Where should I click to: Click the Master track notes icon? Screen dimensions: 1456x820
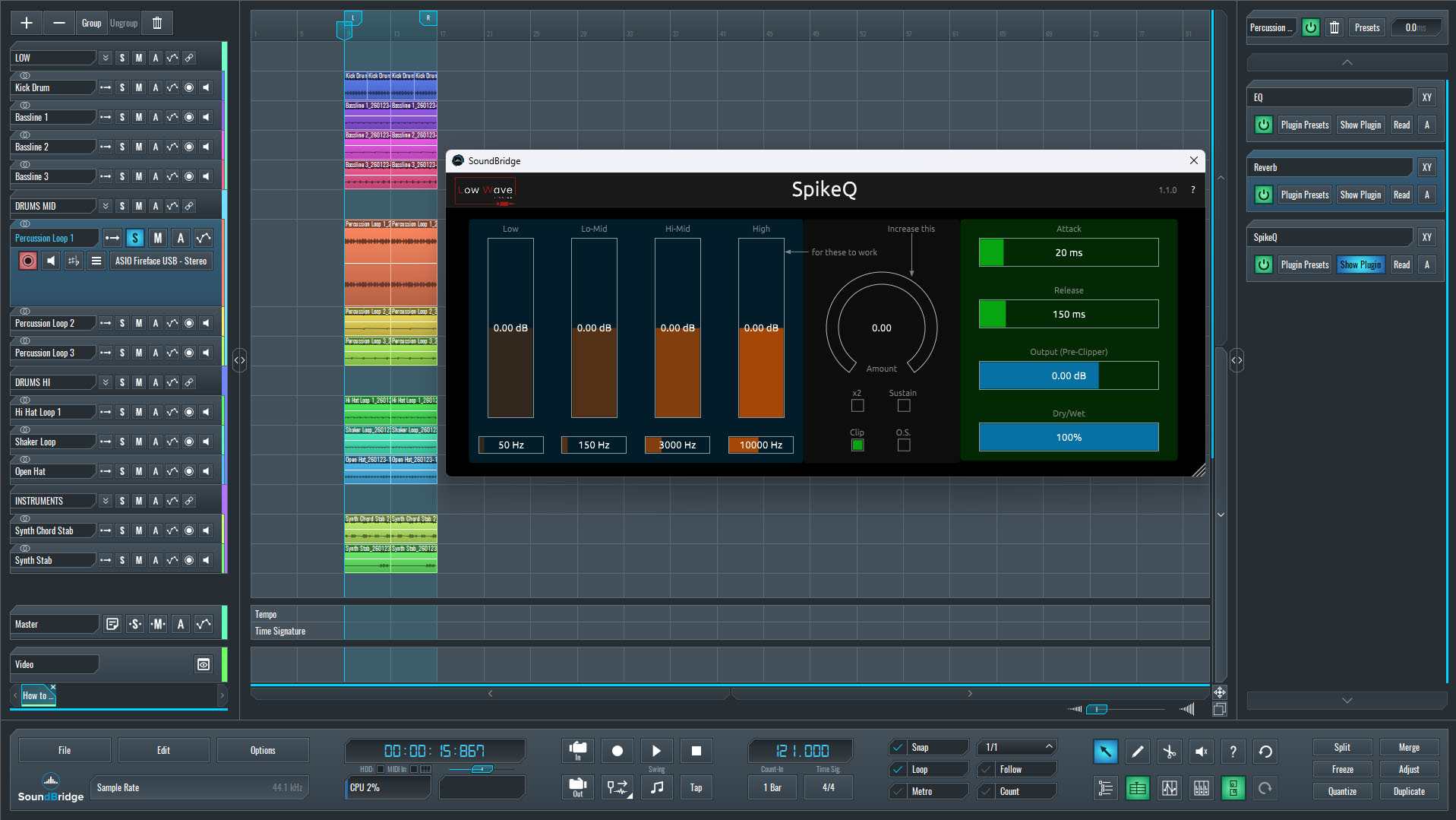[x=112, y=624]
